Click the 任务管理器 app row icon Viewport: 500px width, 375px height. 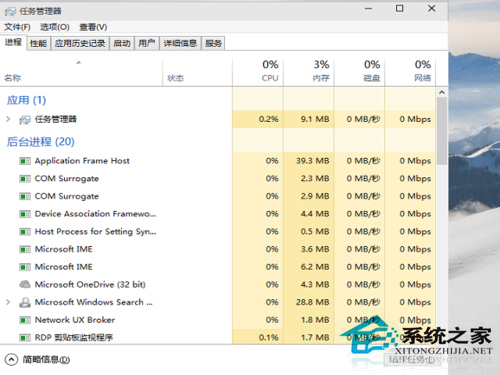click(x=25, y=119)
